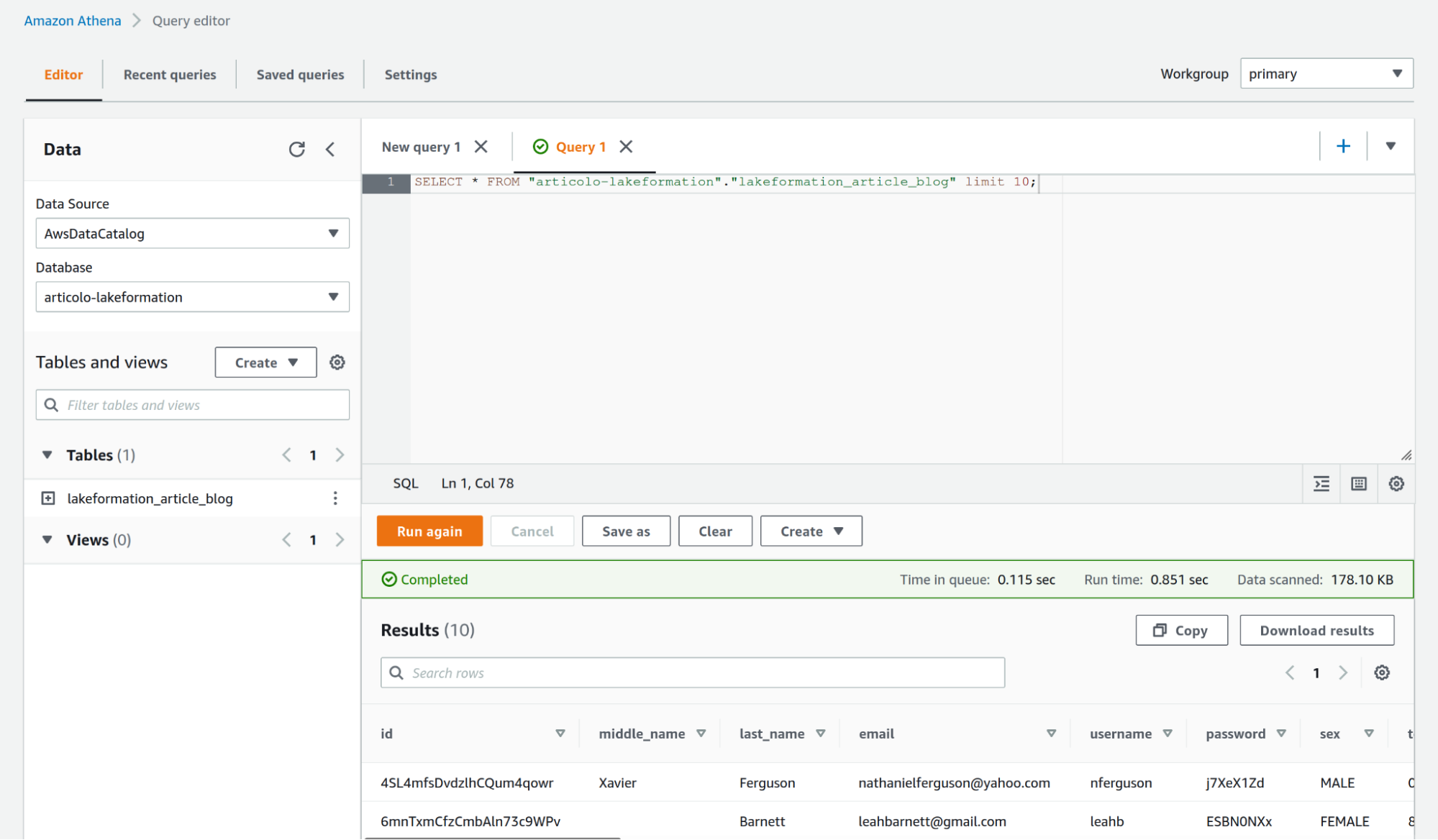Open lakeformation_article_blog table actions menu
This screenshot has width=1438, height=840.
point(335,498)
